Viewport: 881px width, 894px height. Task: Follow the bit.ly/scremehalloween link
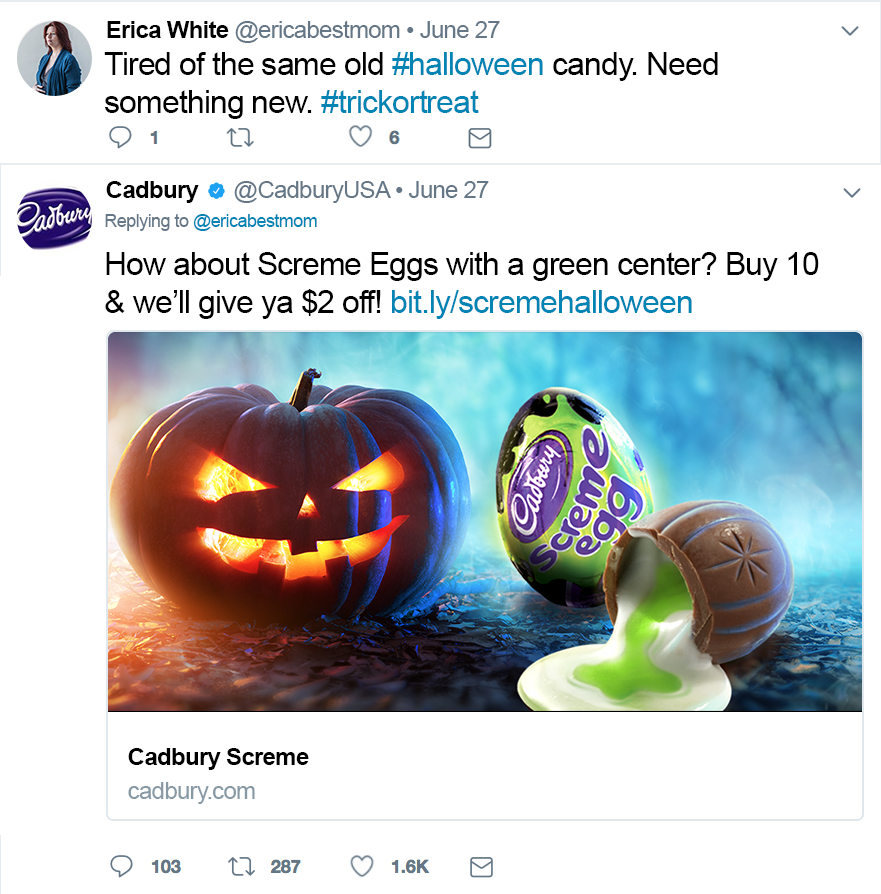click(x=541, y=302)
